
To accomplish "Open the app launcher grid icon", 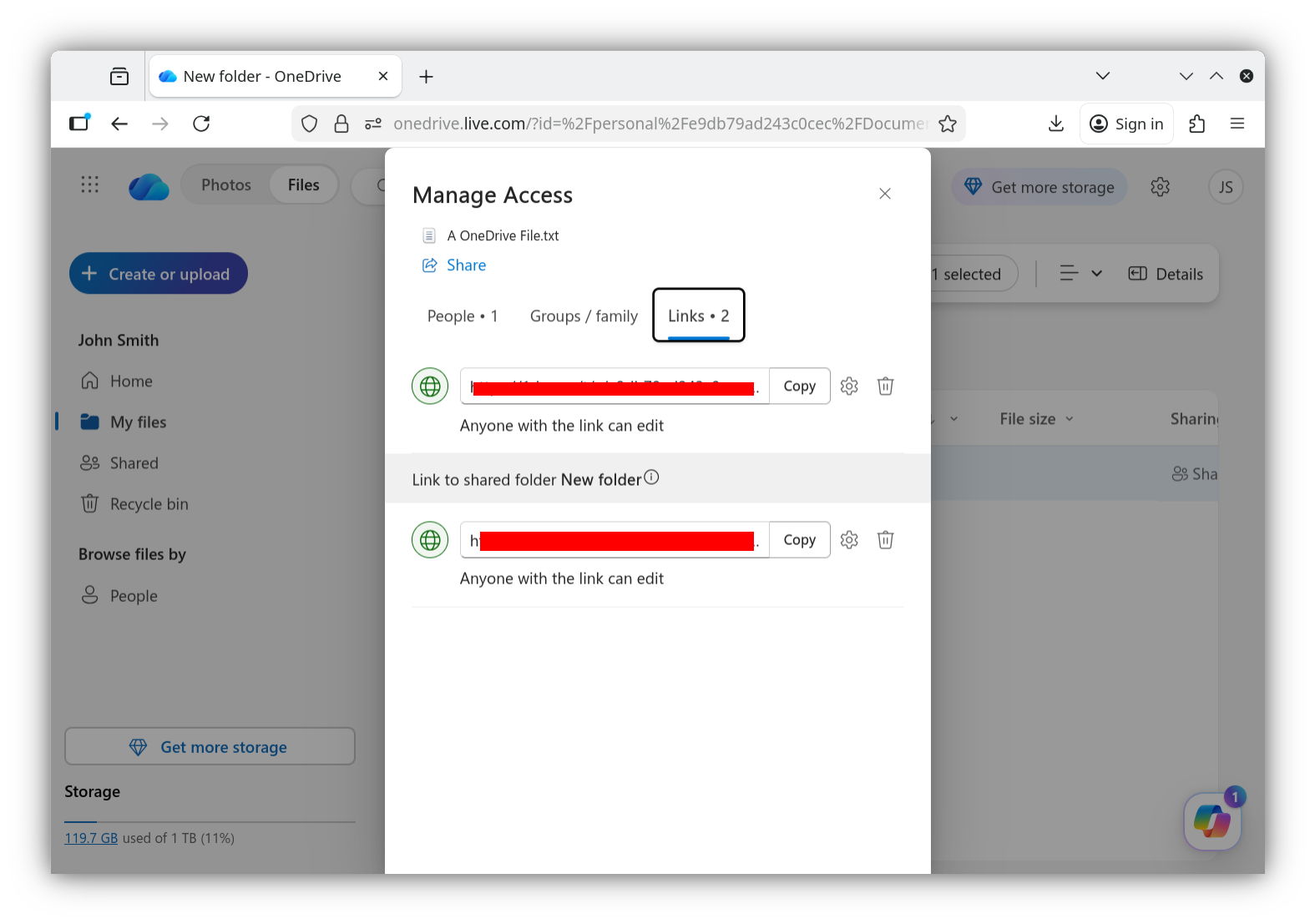I will pyautogui.click(x=90, y=185).
